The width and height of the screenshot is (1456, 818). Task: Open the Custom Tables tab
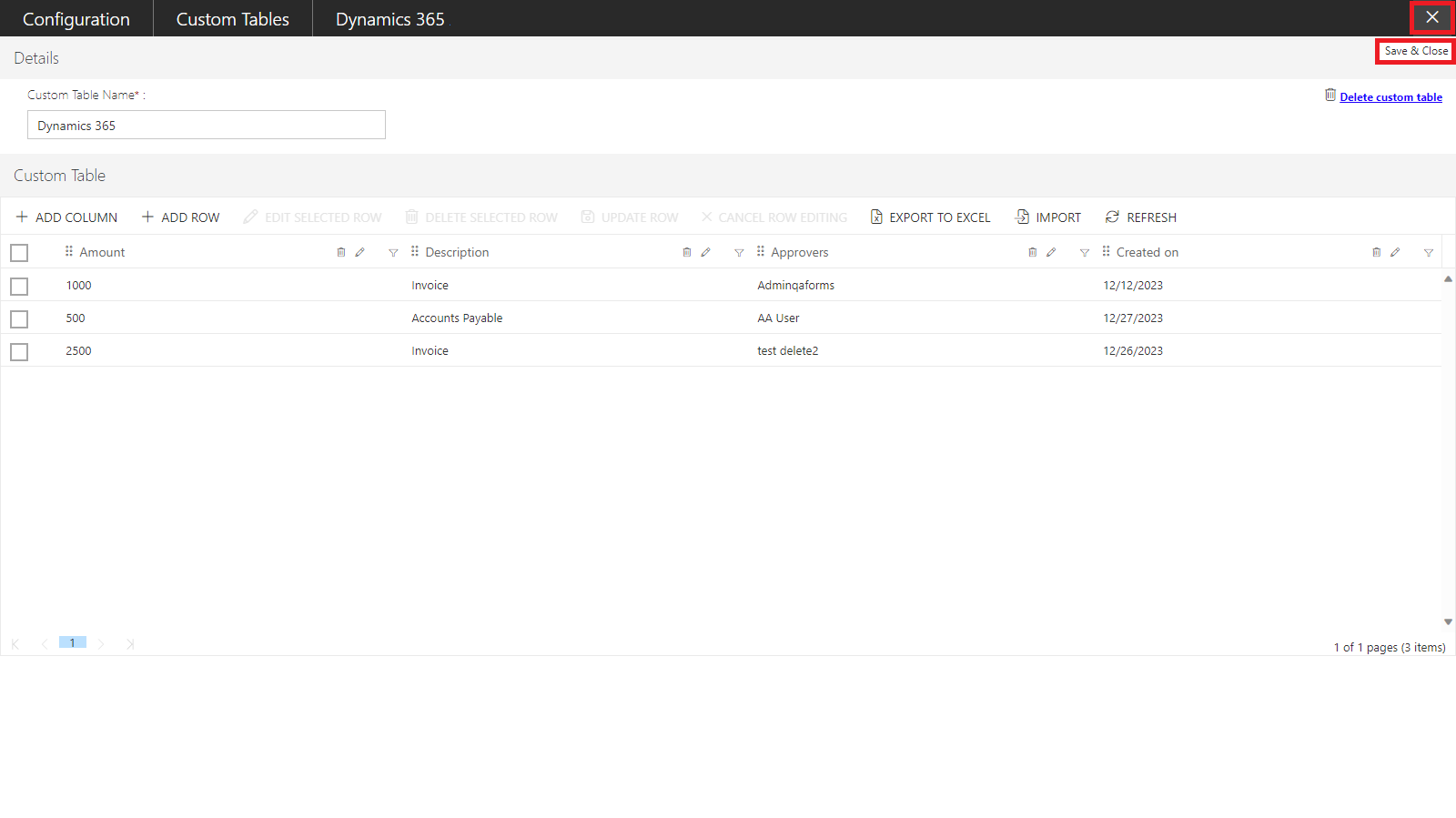[233, 19]
